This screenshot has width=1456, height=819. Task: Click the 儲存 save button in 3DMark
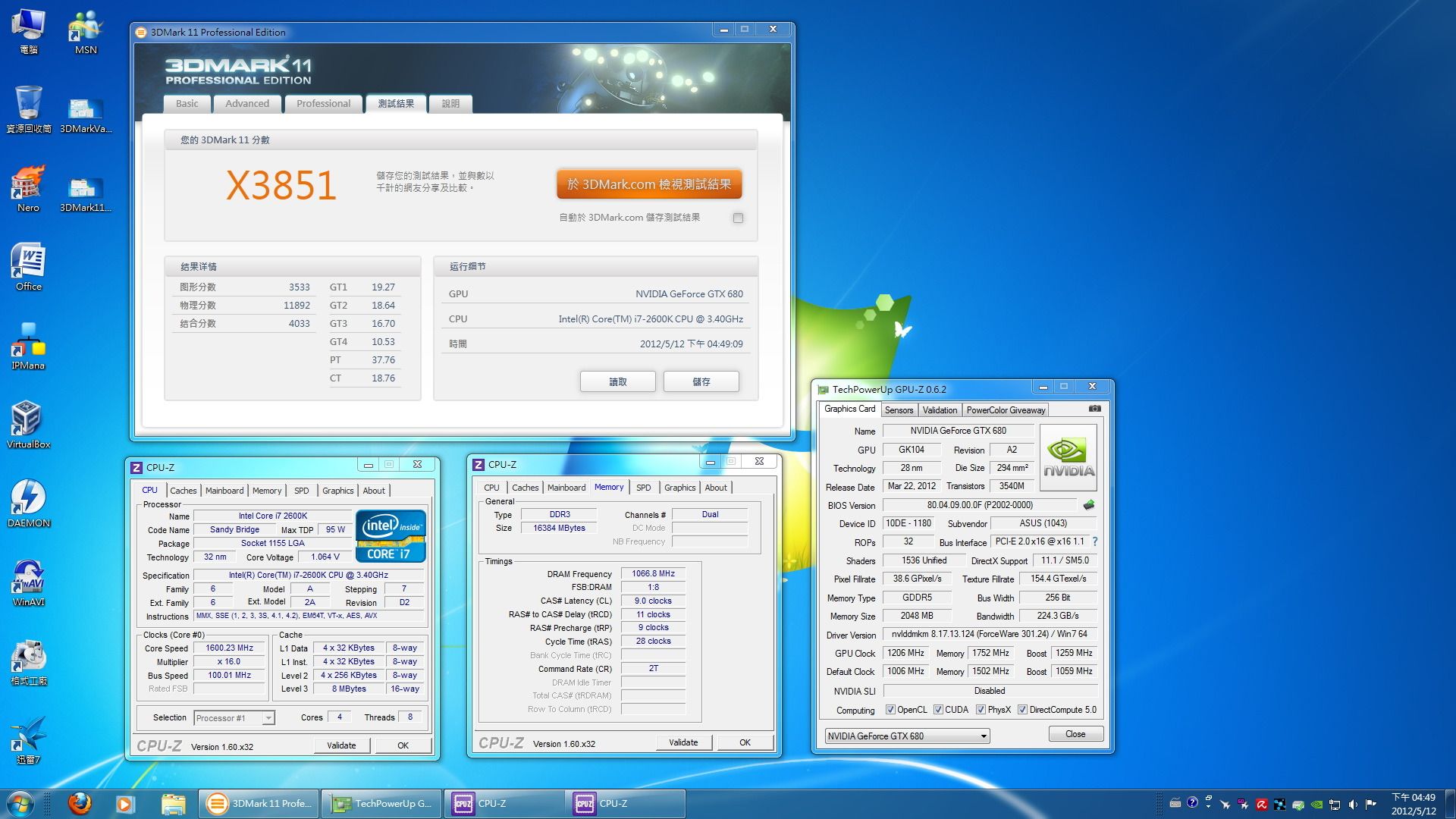[701, 382]
